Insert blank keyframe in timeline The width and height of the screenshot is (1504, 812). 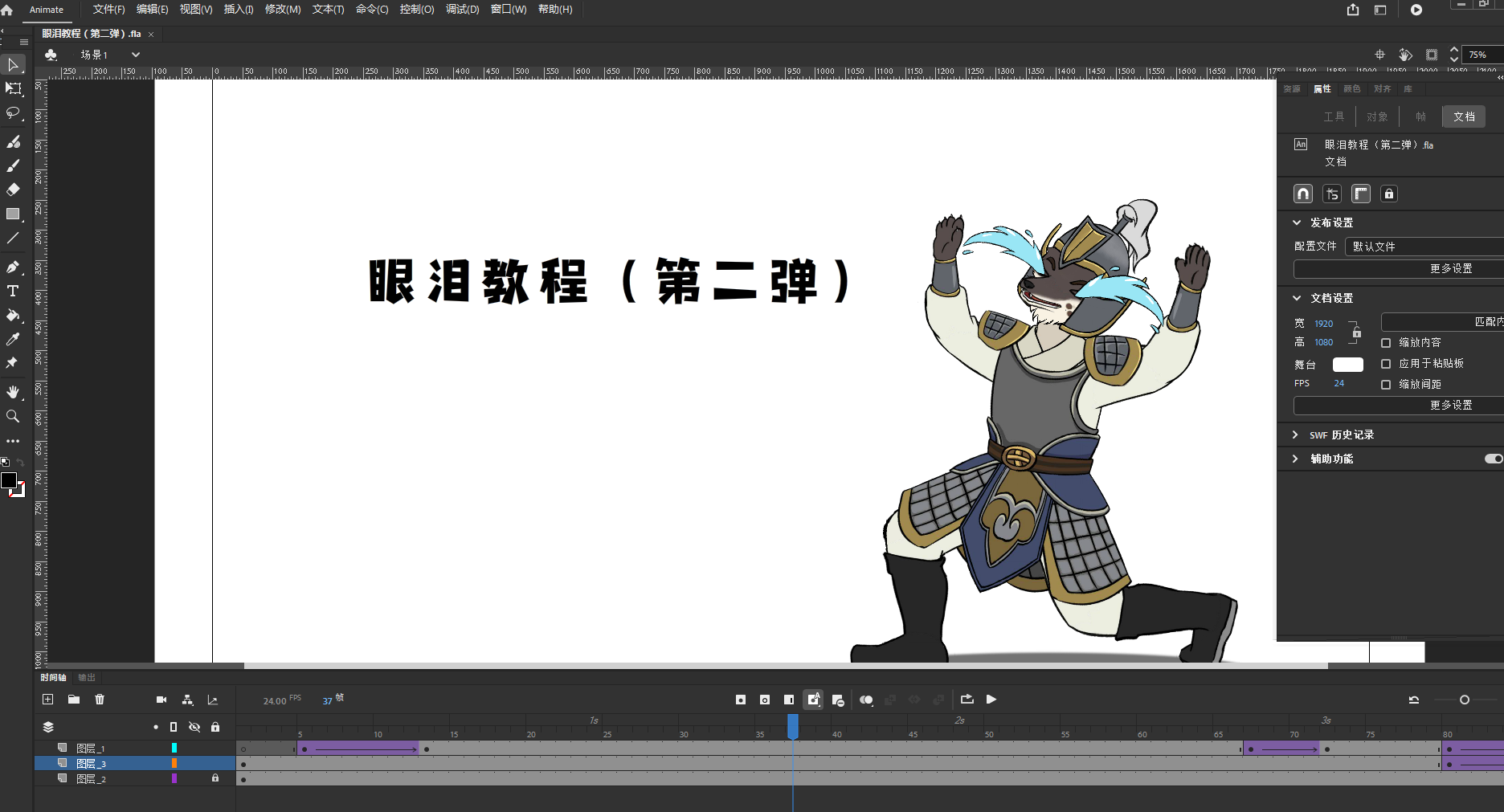point(765,700)
